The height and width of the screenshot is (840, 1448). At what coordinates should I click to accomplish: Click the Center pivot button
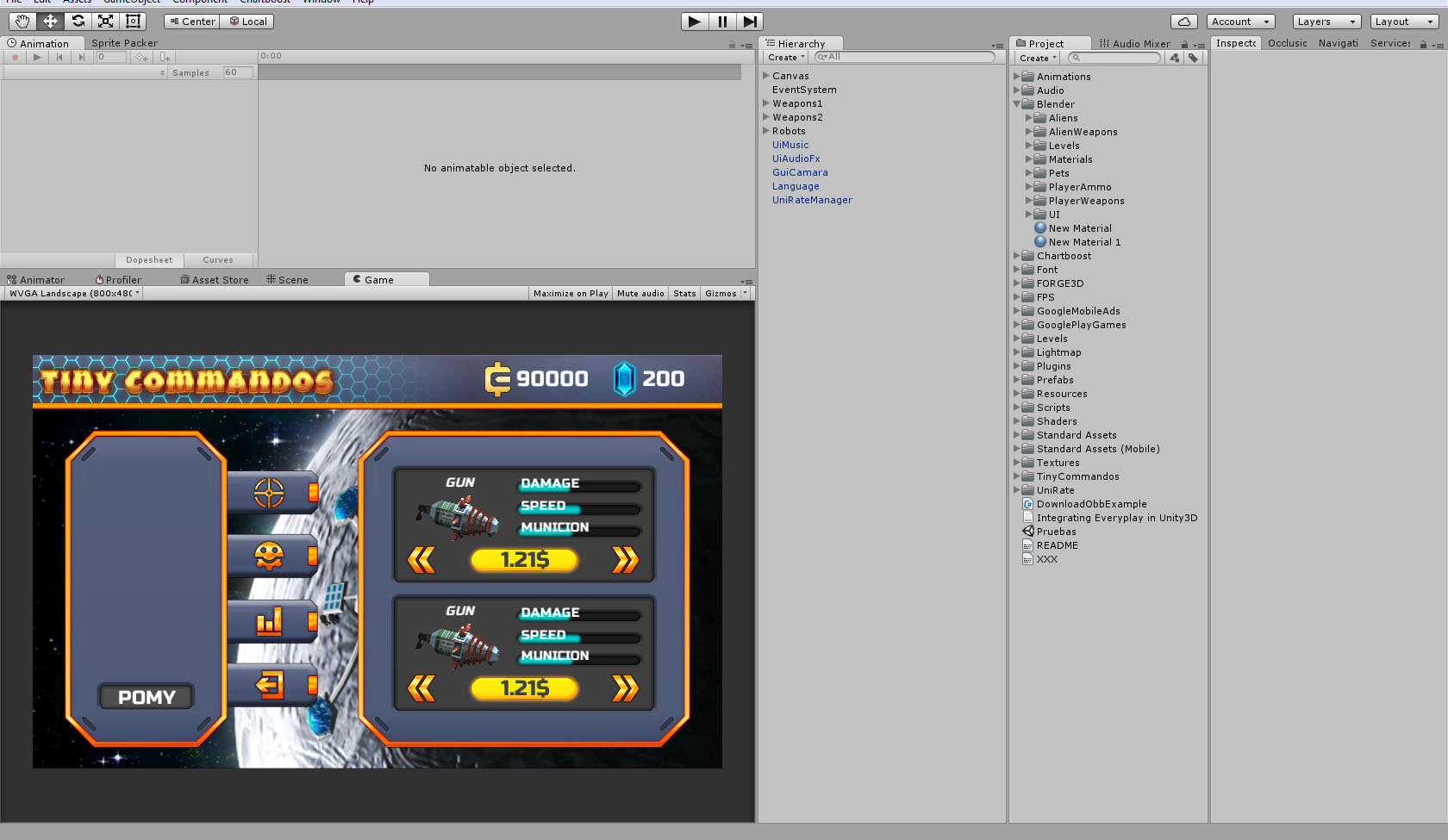pyautogui.click(x=191, y=22)
